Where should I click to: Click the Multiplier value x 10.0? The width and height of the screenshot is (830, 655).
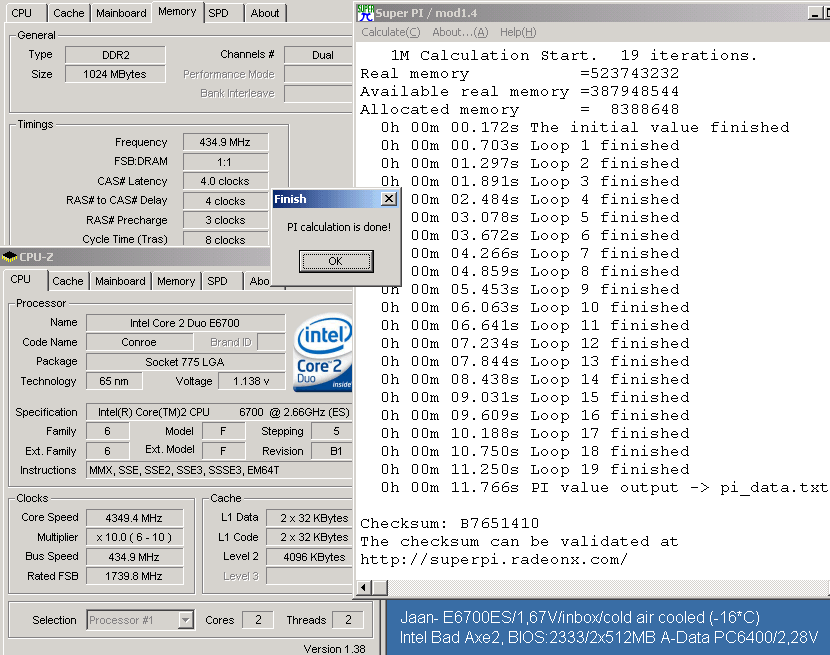(134, 537)
